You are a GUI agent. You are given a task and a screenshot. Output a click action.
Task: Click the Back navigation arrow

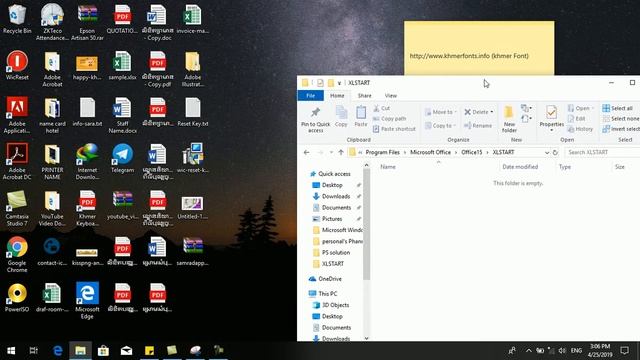307,152
